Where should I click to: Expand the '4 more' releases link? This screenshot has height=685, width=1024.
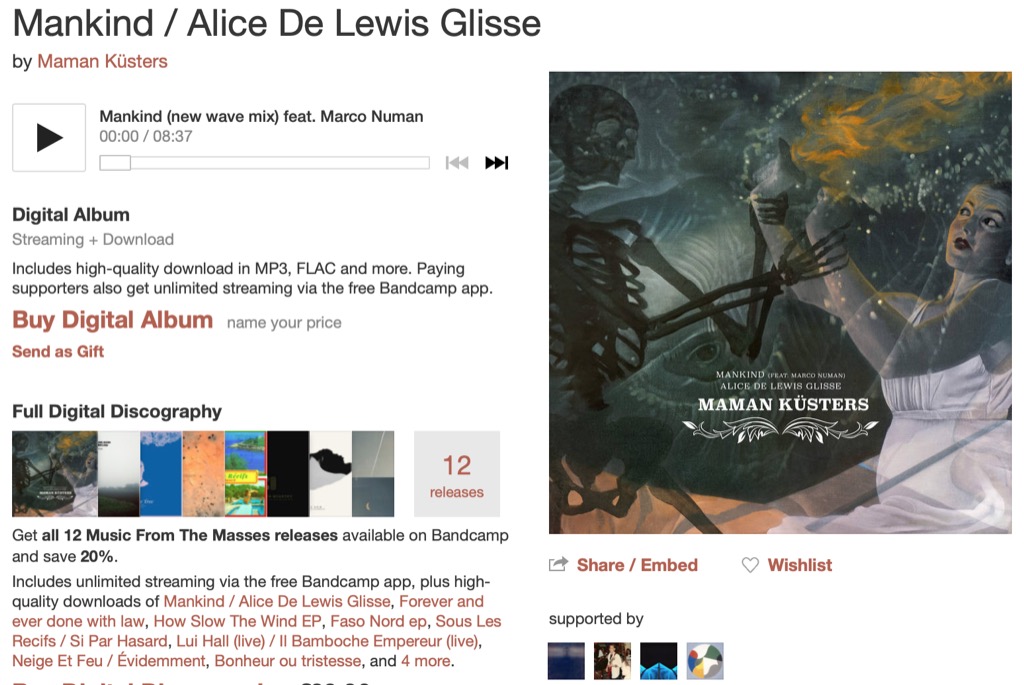click(426, 661)
